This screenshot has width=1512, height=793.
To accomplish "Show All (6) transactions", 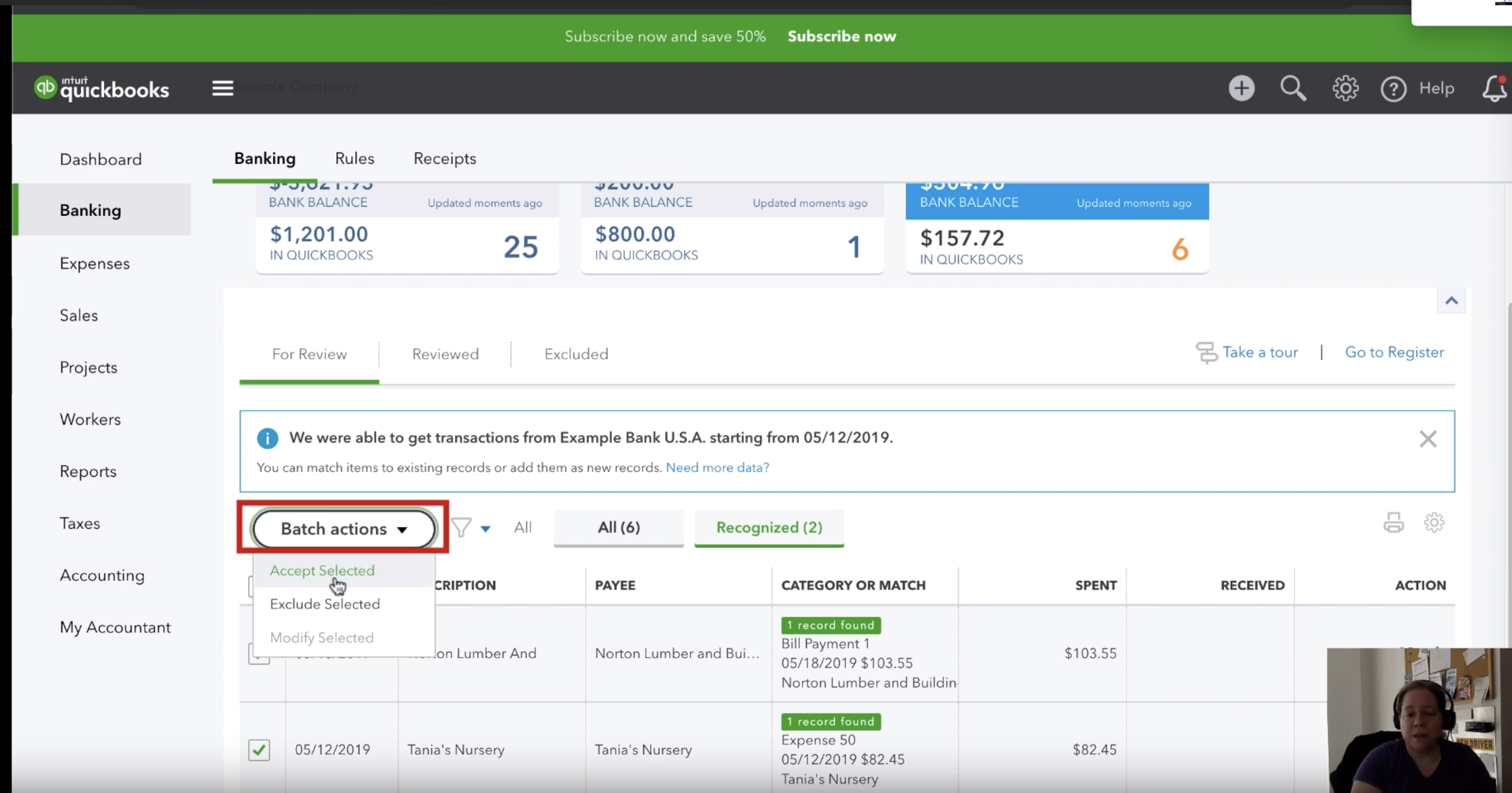I will point(619,527).
